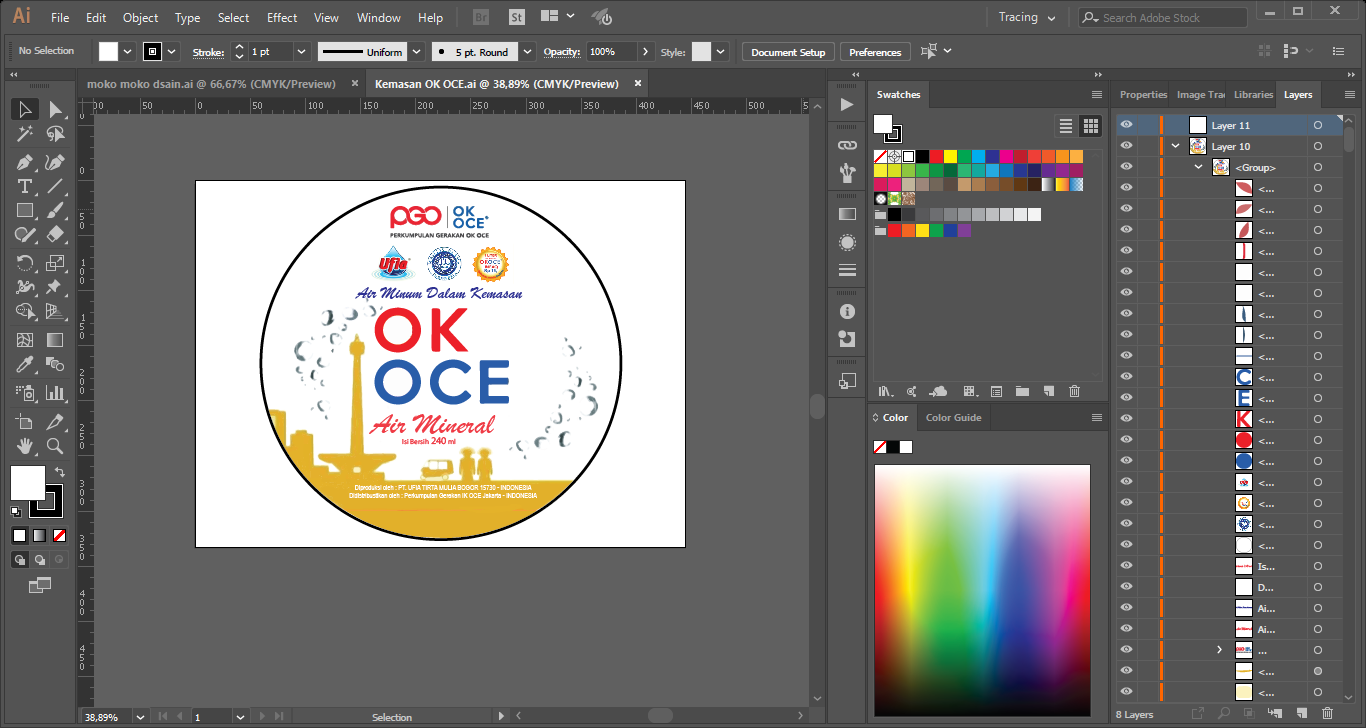Delete swatch with trash icon in Swatches
The image size is (1366, 728).
coord(1074,391)
